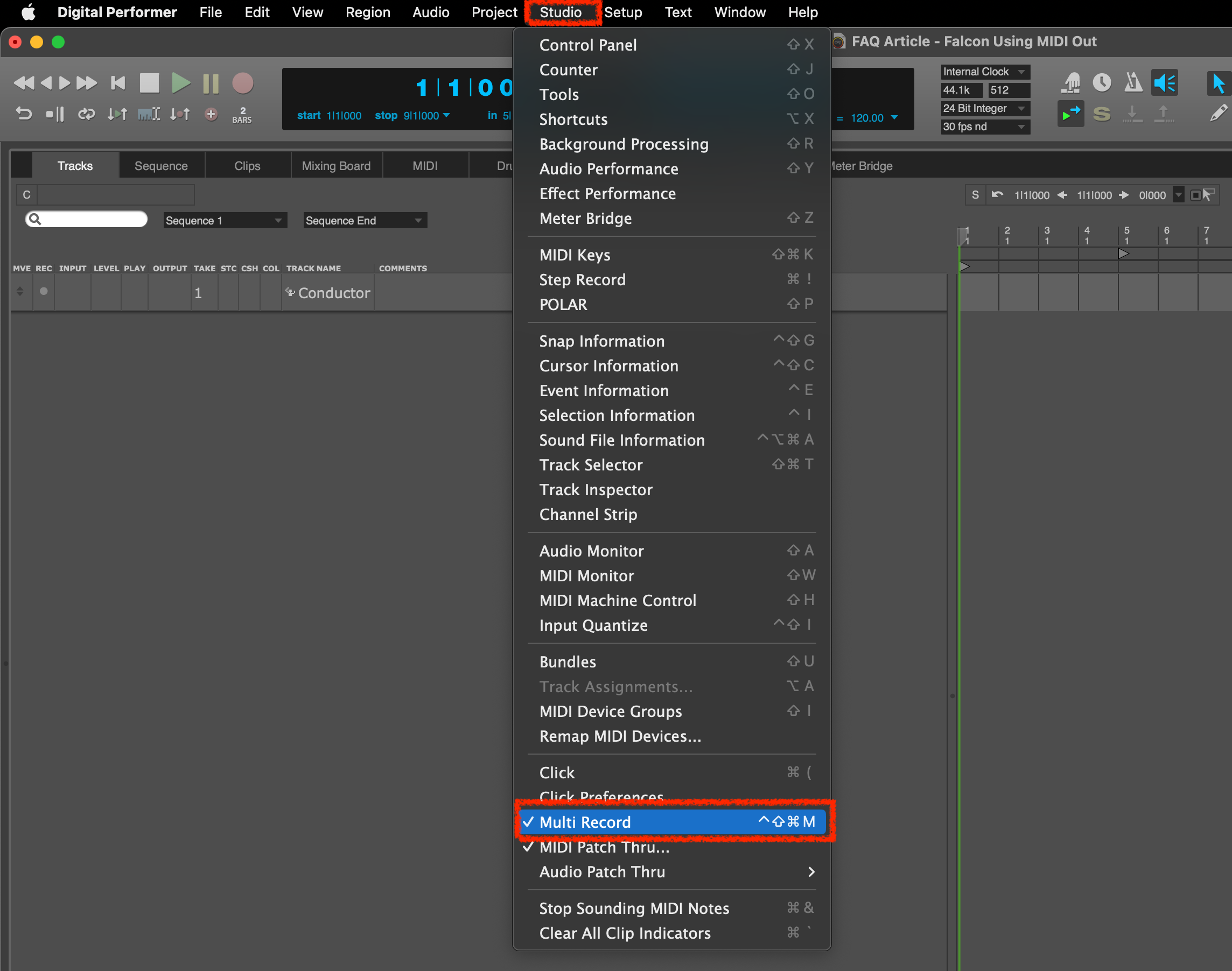Screen dimensions: 1232x971
Task: Select the Pencil tool
Action: tap(1219, 113)
